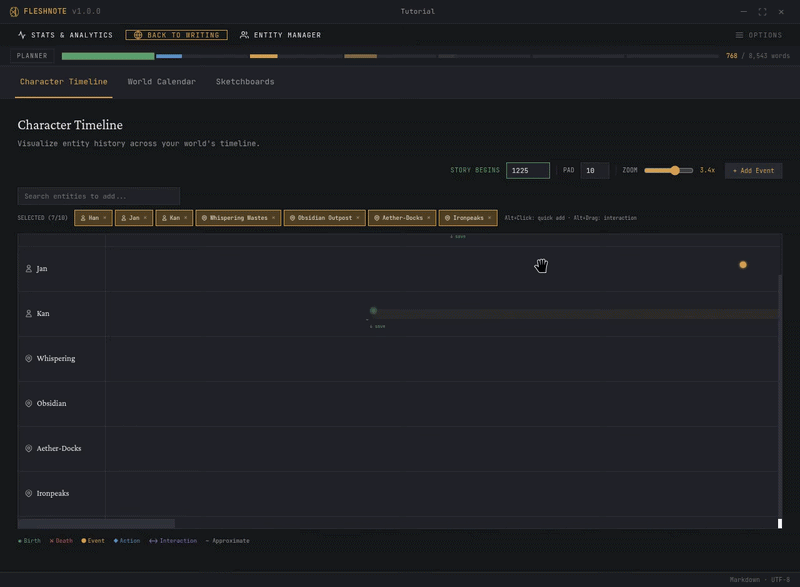This screenshot has height=587, width=800.
Task: Select Whispering row label
Action: coord(56,359)
